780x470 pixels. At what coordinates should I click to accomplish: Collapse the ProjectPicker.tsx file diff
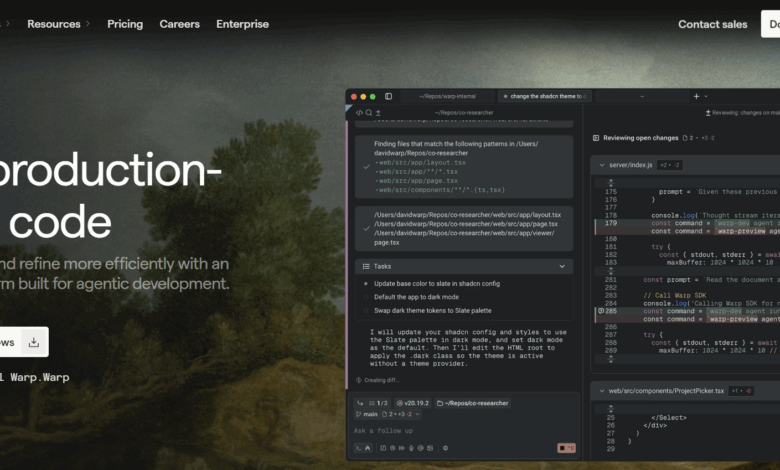point(600,389)
